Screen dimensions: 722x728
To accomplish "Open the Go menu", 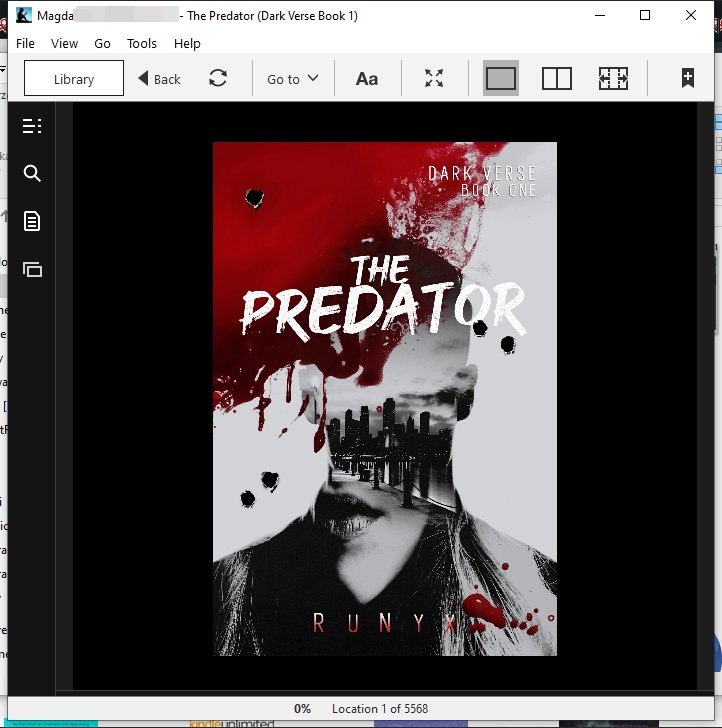I will 102,44.
